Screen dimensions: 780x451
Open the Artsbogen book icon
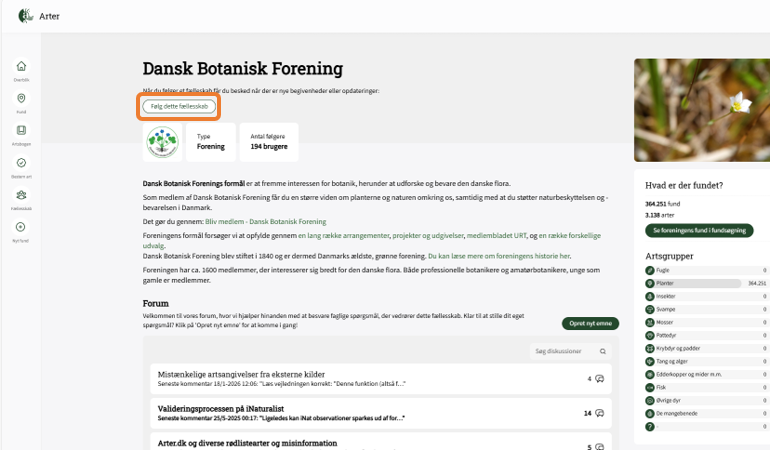[21, 131]
